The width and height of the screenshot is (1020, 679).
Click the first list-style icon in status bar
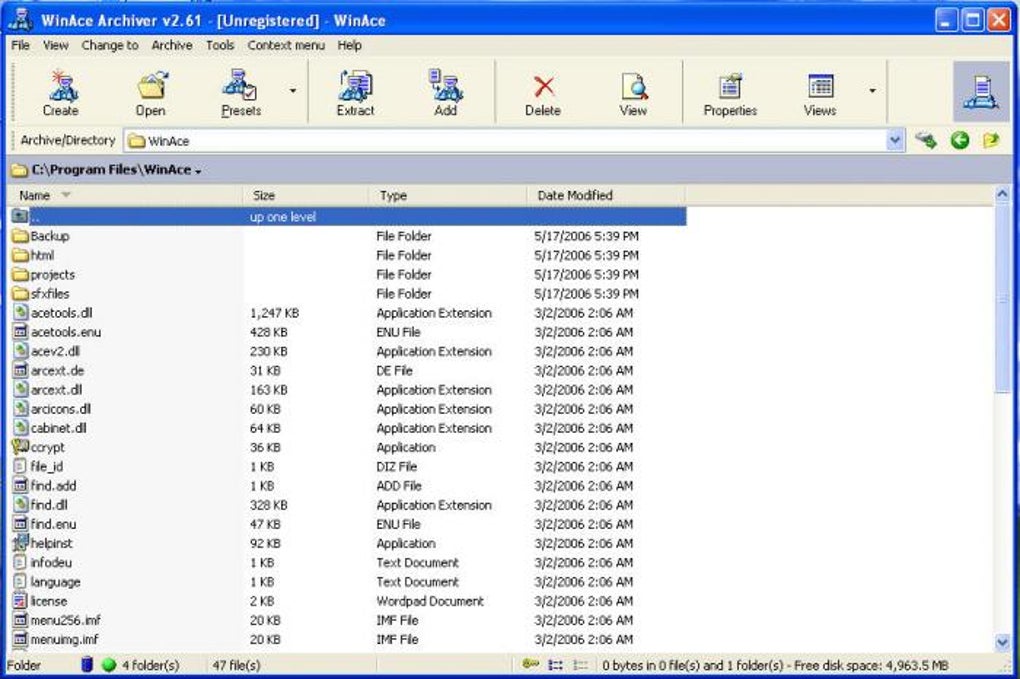coord(556,665)
